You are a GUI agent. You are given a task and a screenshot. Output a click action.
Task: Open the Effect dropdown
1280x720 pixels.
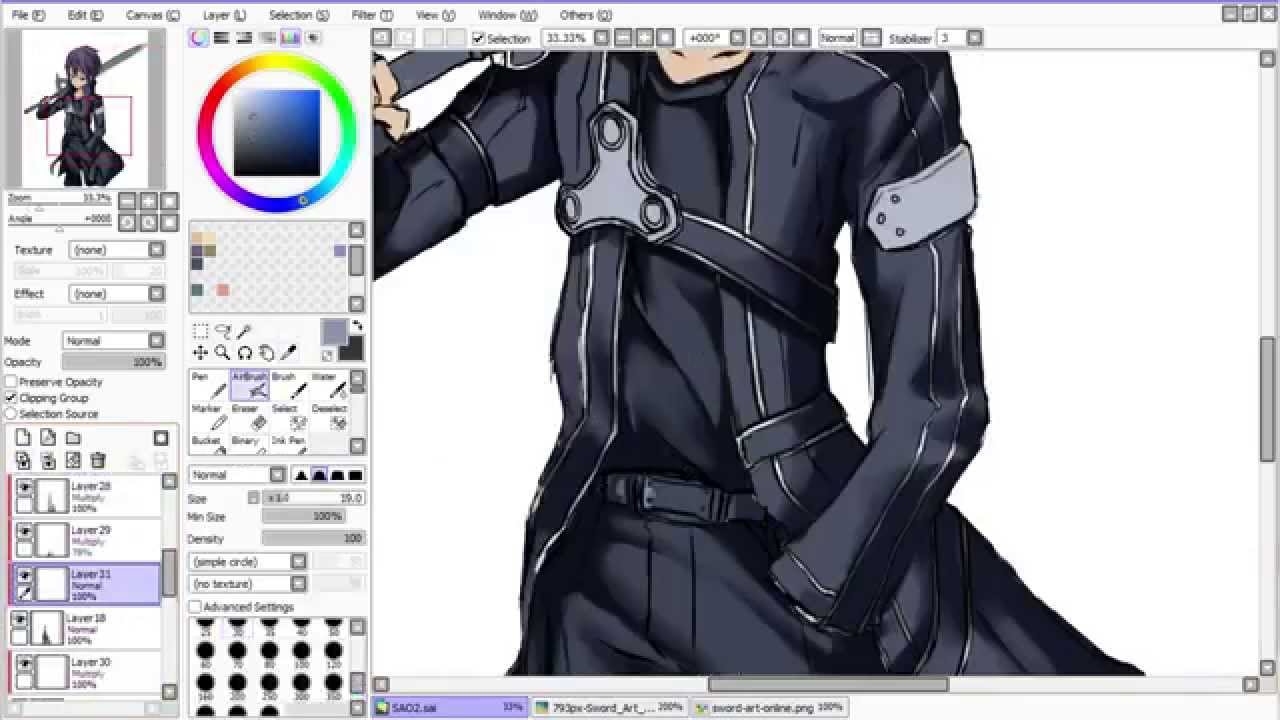tap(117, 294)
